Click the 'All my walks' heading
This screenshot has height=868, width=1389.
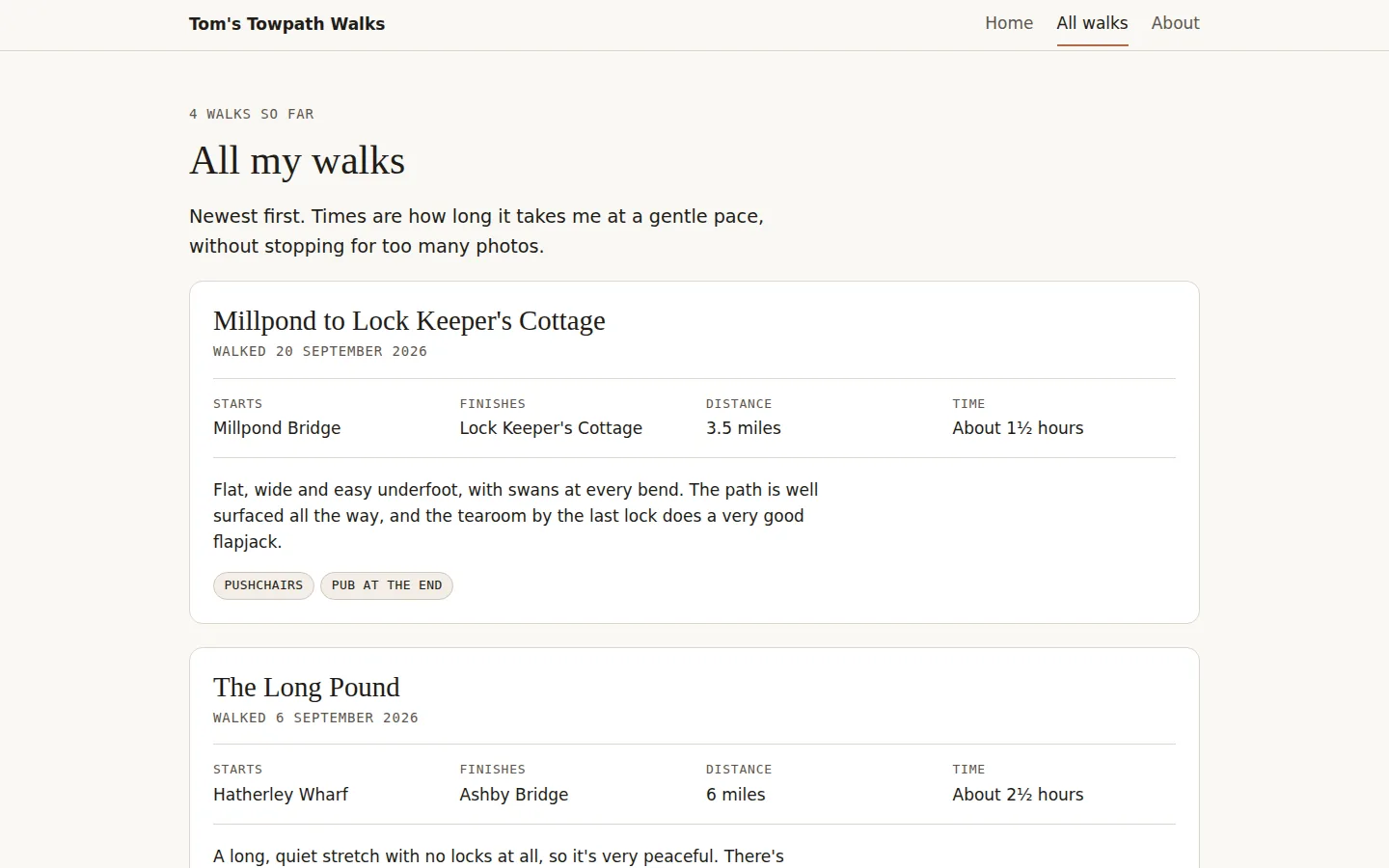point(297,160)
